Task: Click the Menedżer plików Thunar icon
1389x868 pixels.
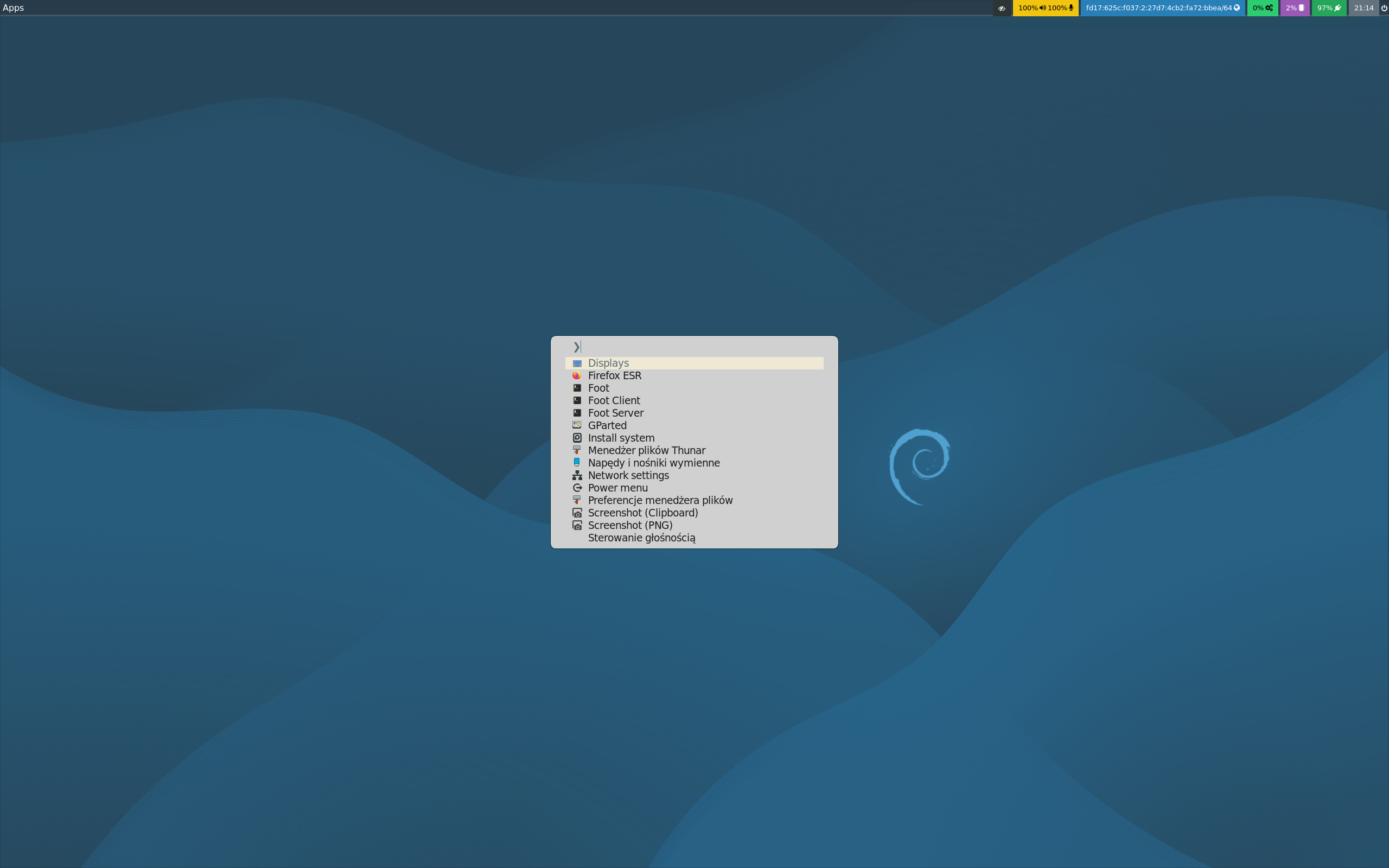Action: (x=577, y=451)
